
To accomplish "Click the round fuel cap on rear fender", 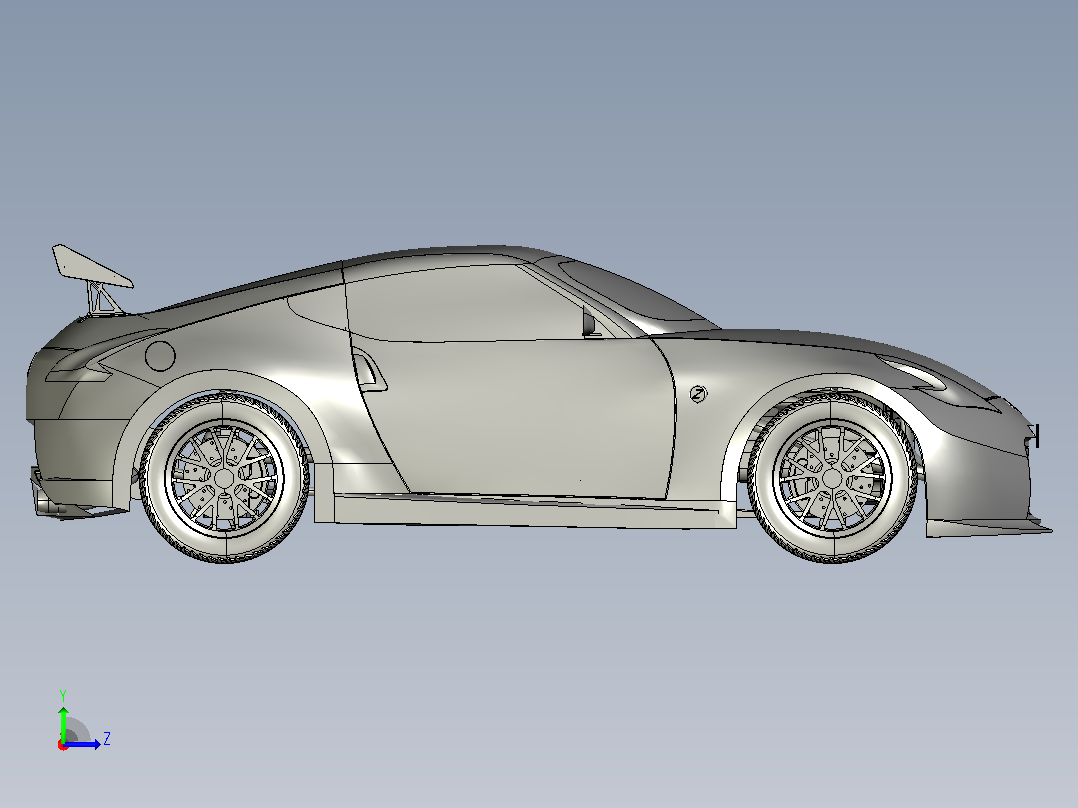I will pos(160,356).
